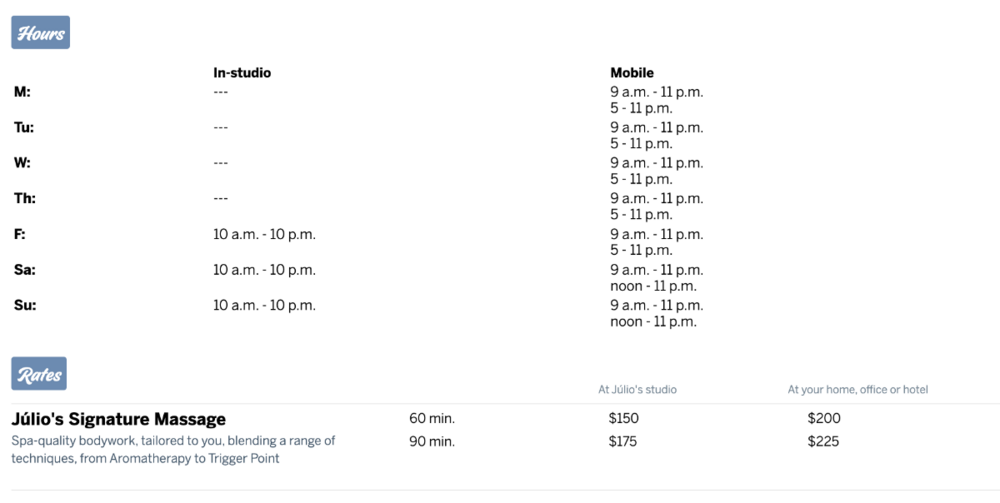1000x503 pixels.
Task: Click the 'W:' day label
Action: (x=23, y=163)
